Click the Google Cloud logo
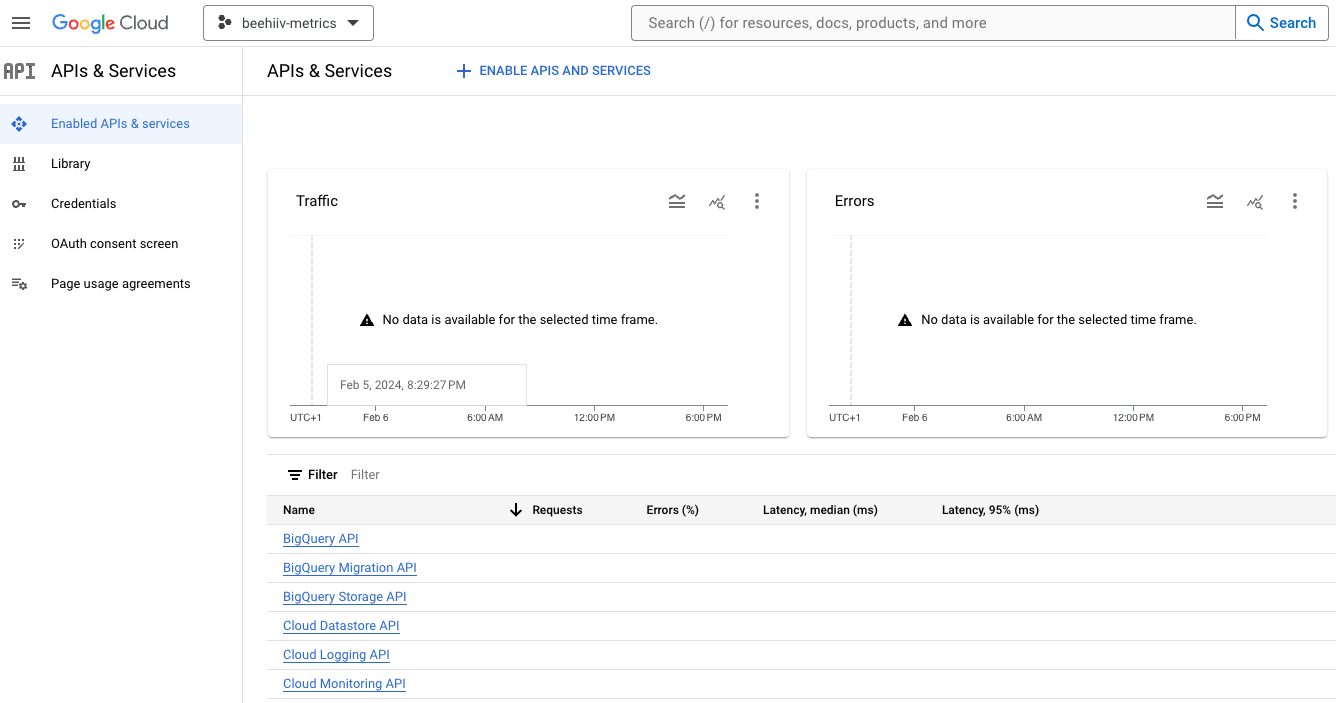 tap(110, 23)
